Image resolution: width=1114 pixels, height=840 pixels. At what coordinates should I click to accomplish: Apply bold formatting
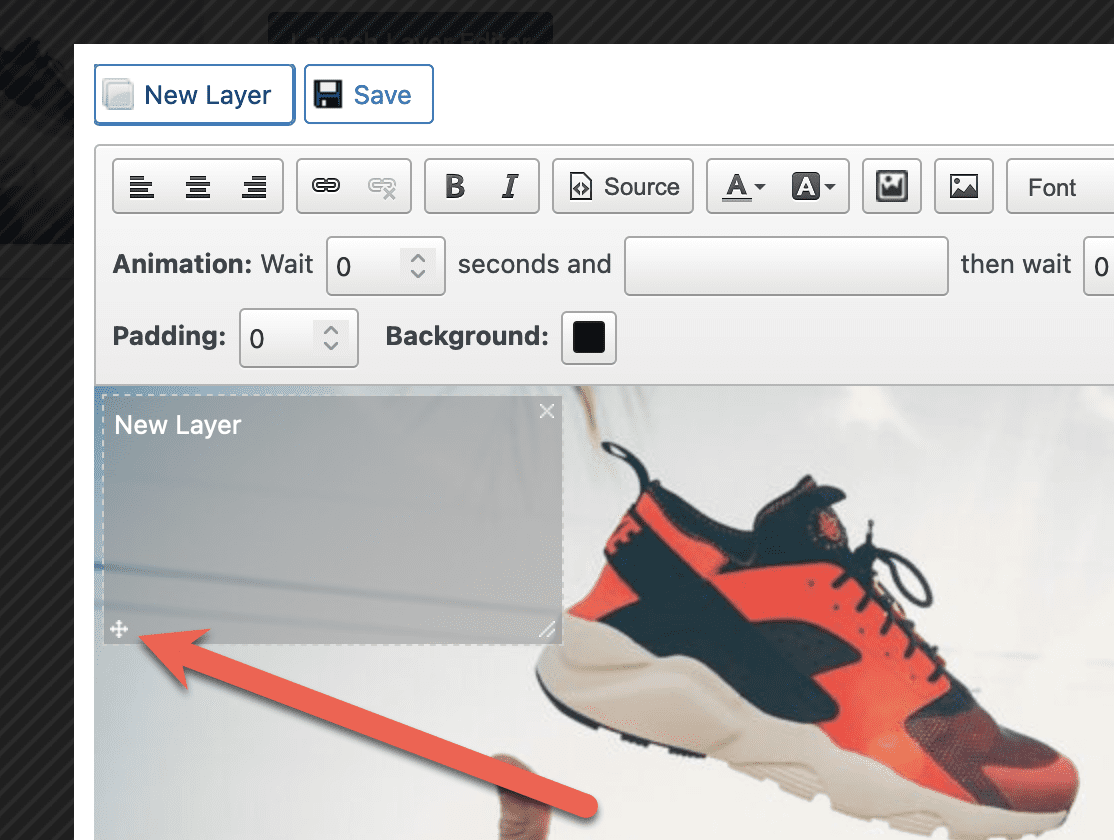pyautogui.click(x=453, y=186)
